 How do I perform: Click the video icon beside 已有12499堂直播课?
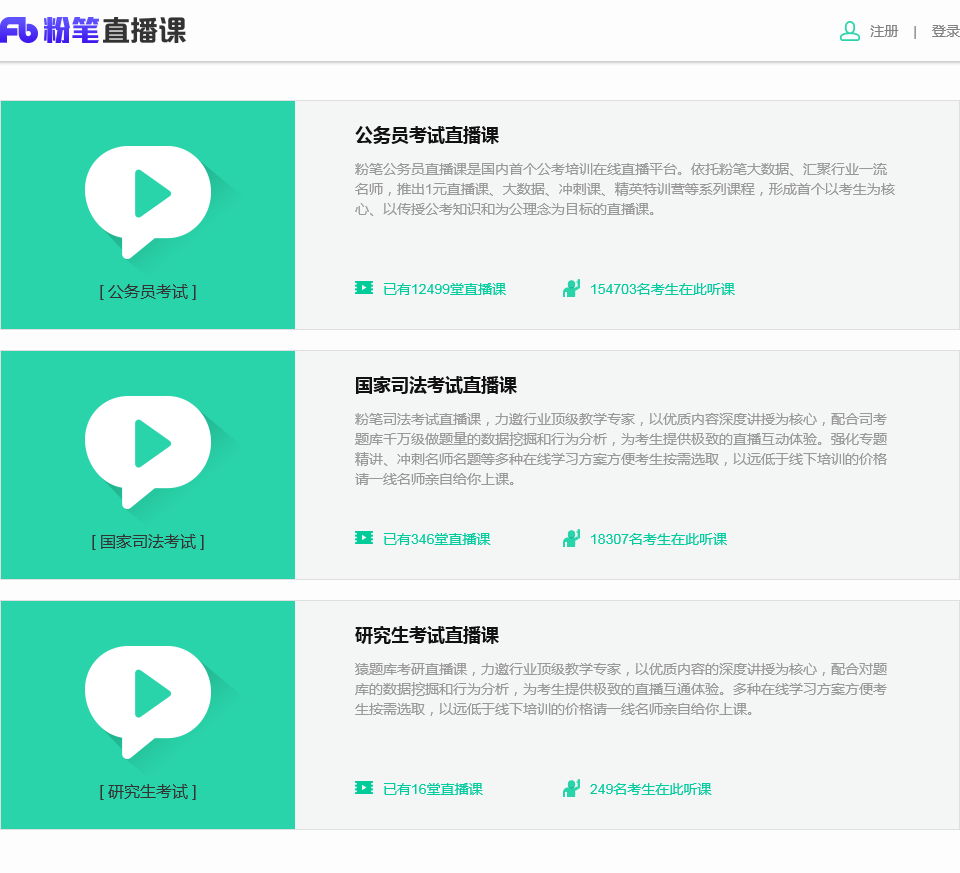click(364, 288)
